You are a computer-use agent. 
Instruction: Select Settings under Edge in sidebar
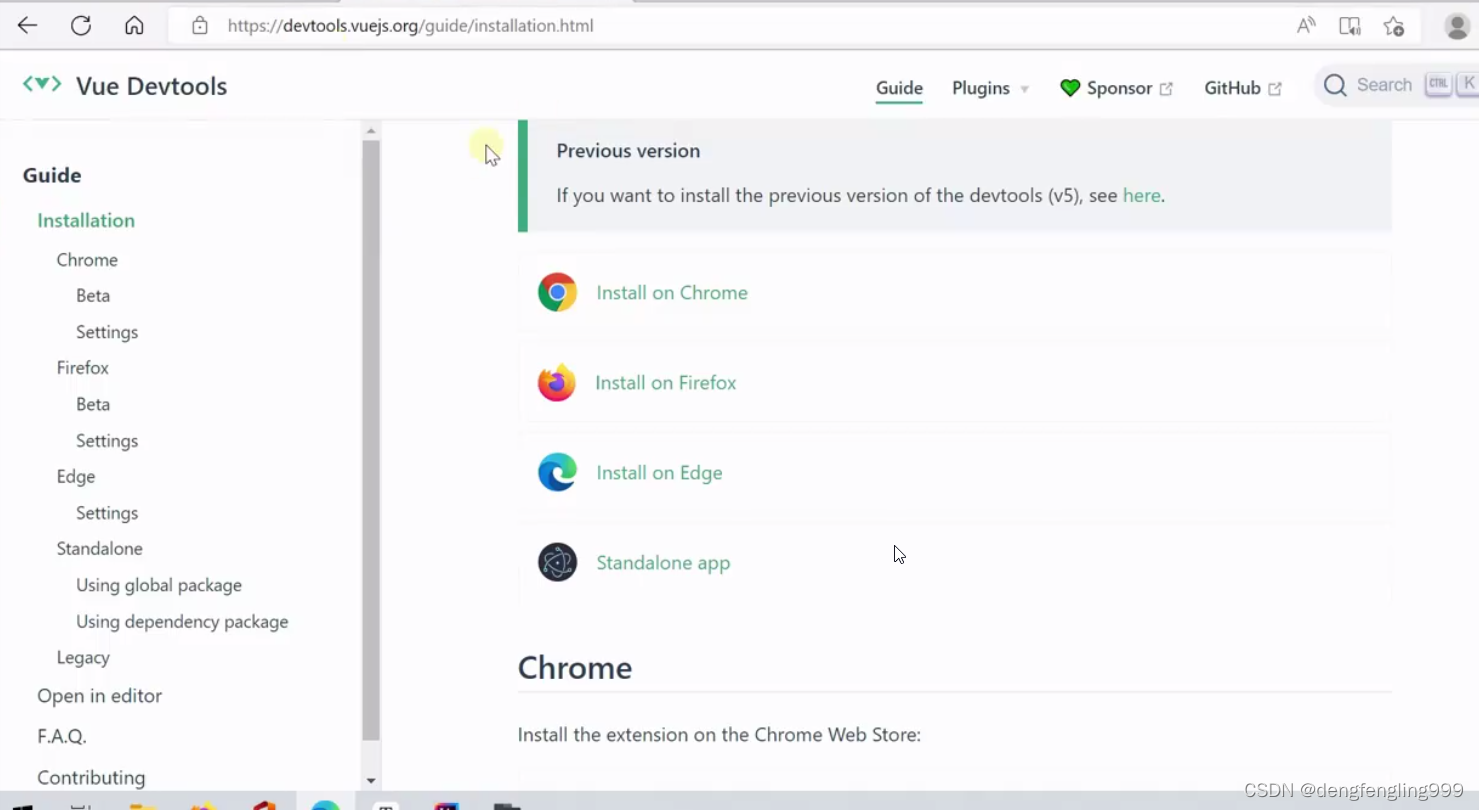coord(107,513)
